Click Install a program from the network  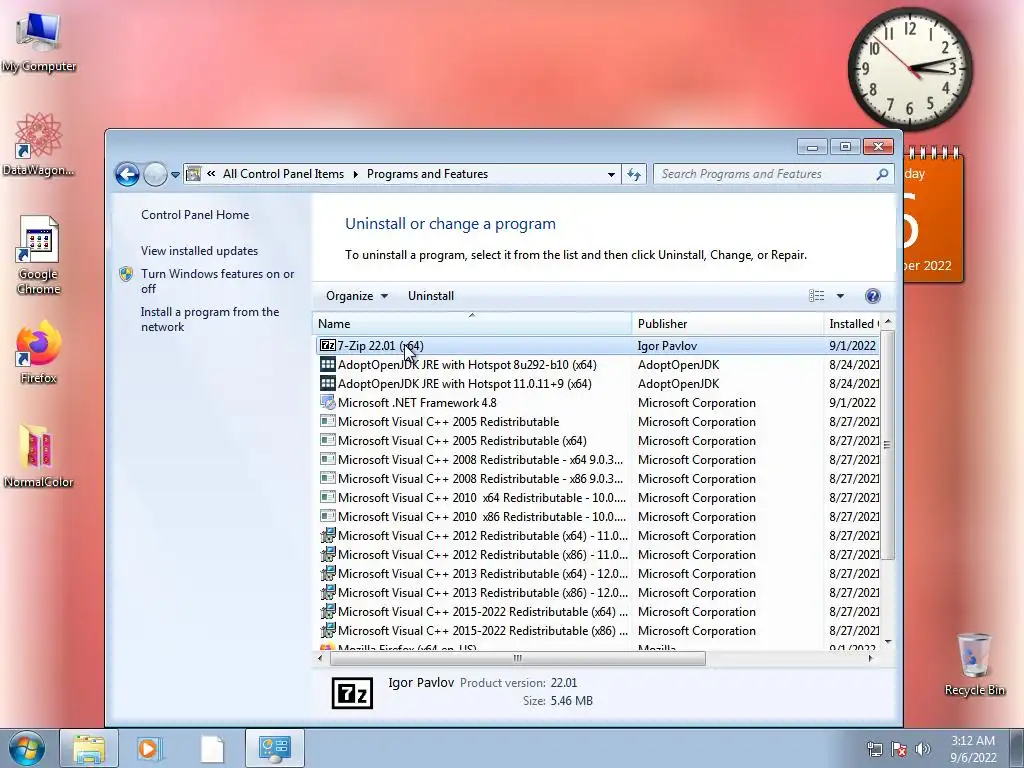click(210, 319)
